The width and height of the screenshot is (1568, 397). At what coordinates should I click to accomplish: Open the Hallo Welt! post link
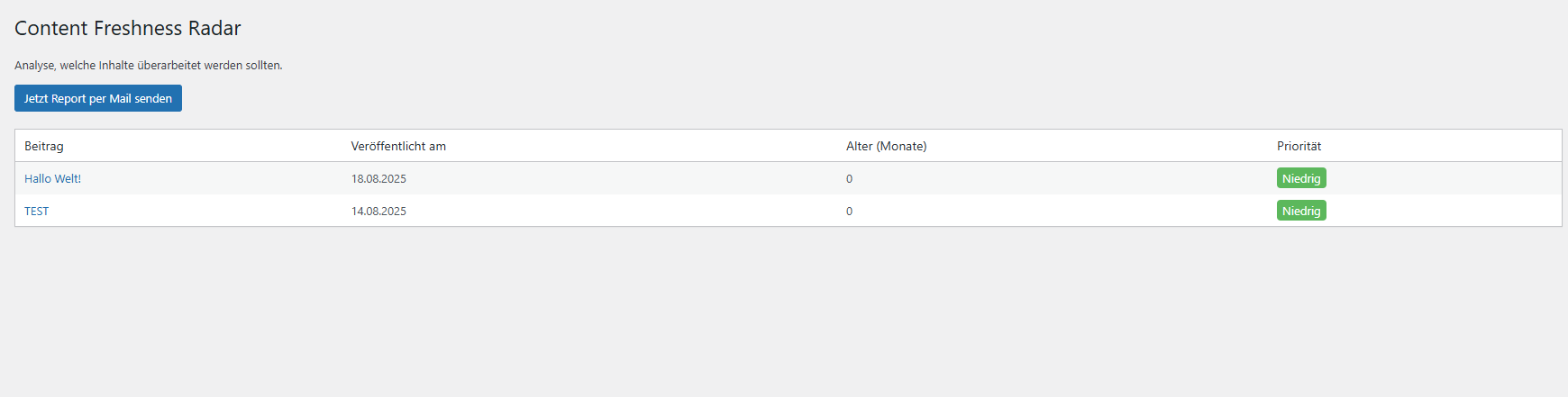coord(52,178)
